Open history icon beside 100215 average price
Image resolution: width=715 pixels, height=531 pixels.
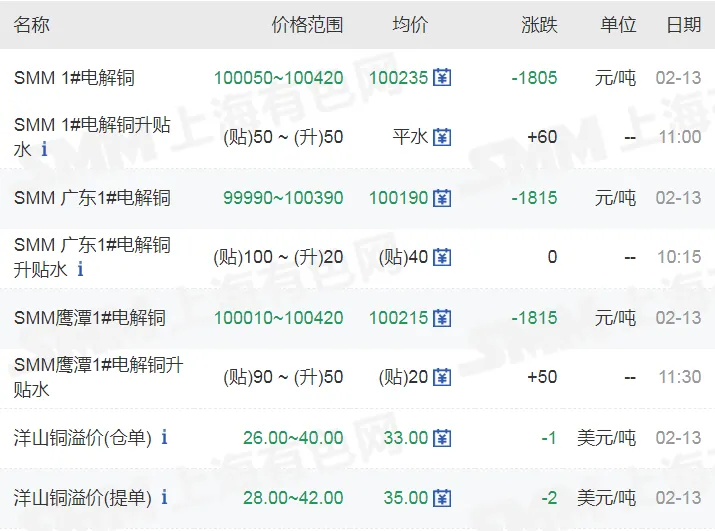point(442,318)
